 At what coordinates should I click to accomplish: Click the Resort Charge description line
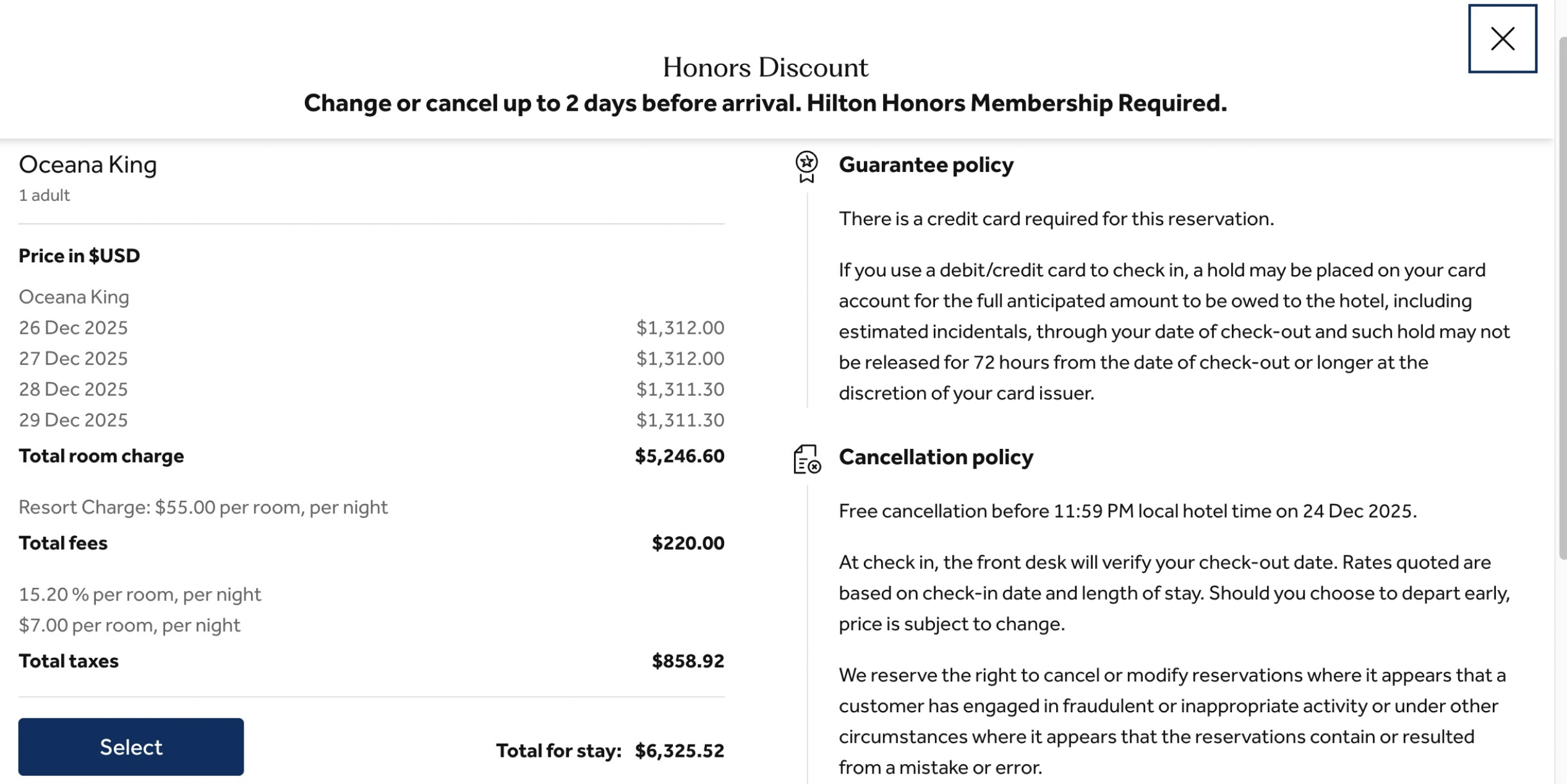pyautogui.click(x=203, y=507)
